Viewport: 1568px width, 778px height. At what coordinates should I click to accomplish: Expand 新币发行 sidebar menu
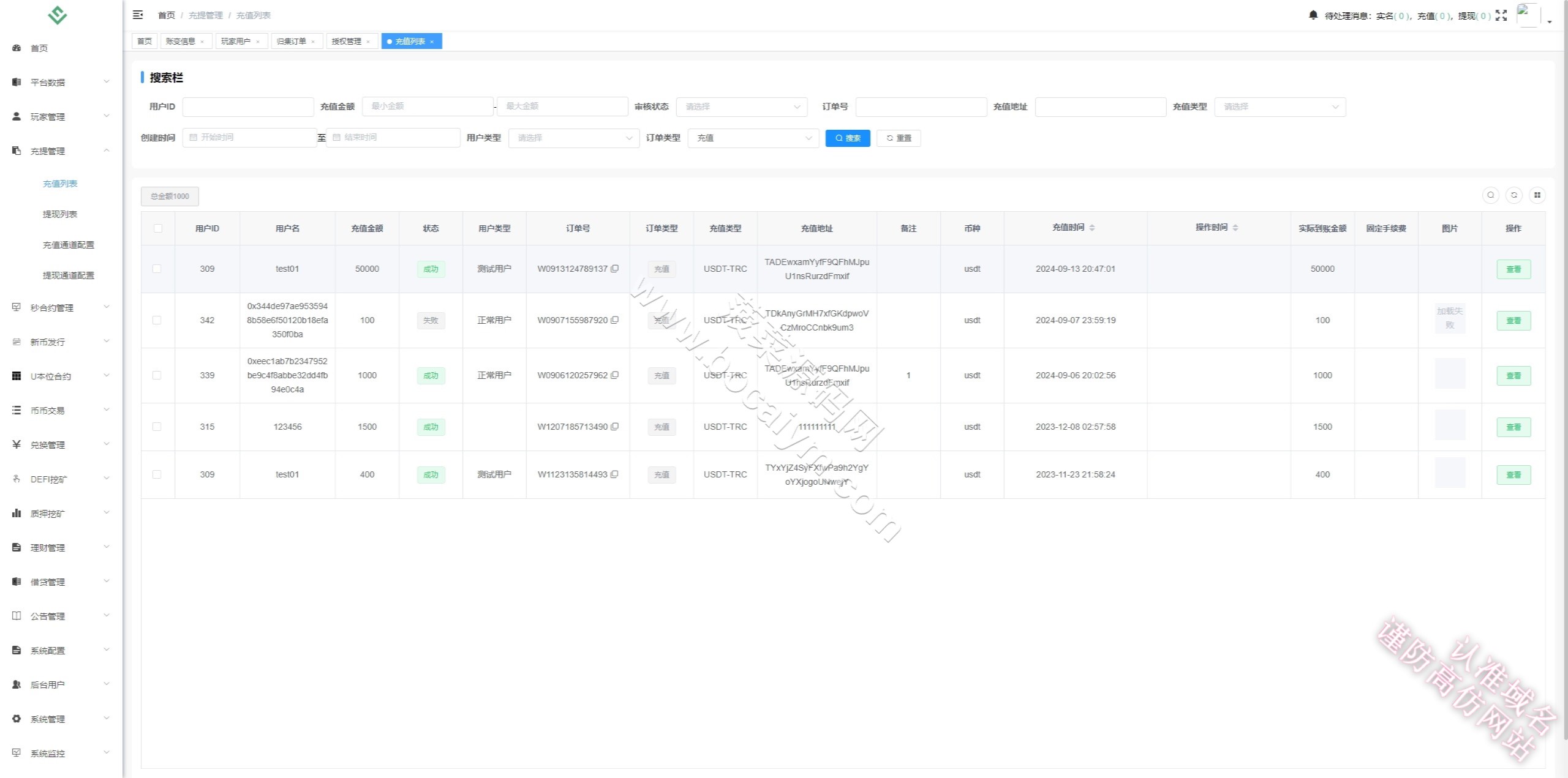[x=61, y=342]
